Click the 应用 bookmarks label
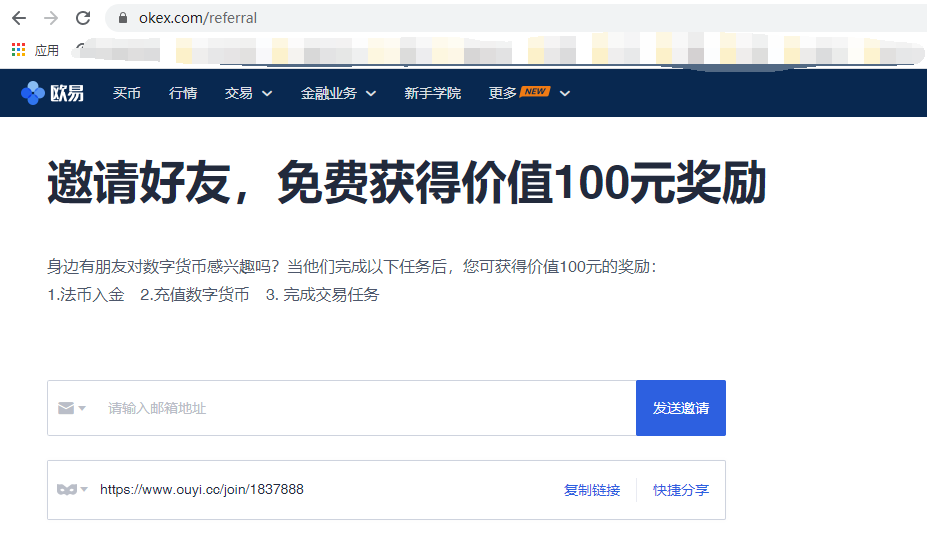 pyautogui.click(x=47, y=51)
